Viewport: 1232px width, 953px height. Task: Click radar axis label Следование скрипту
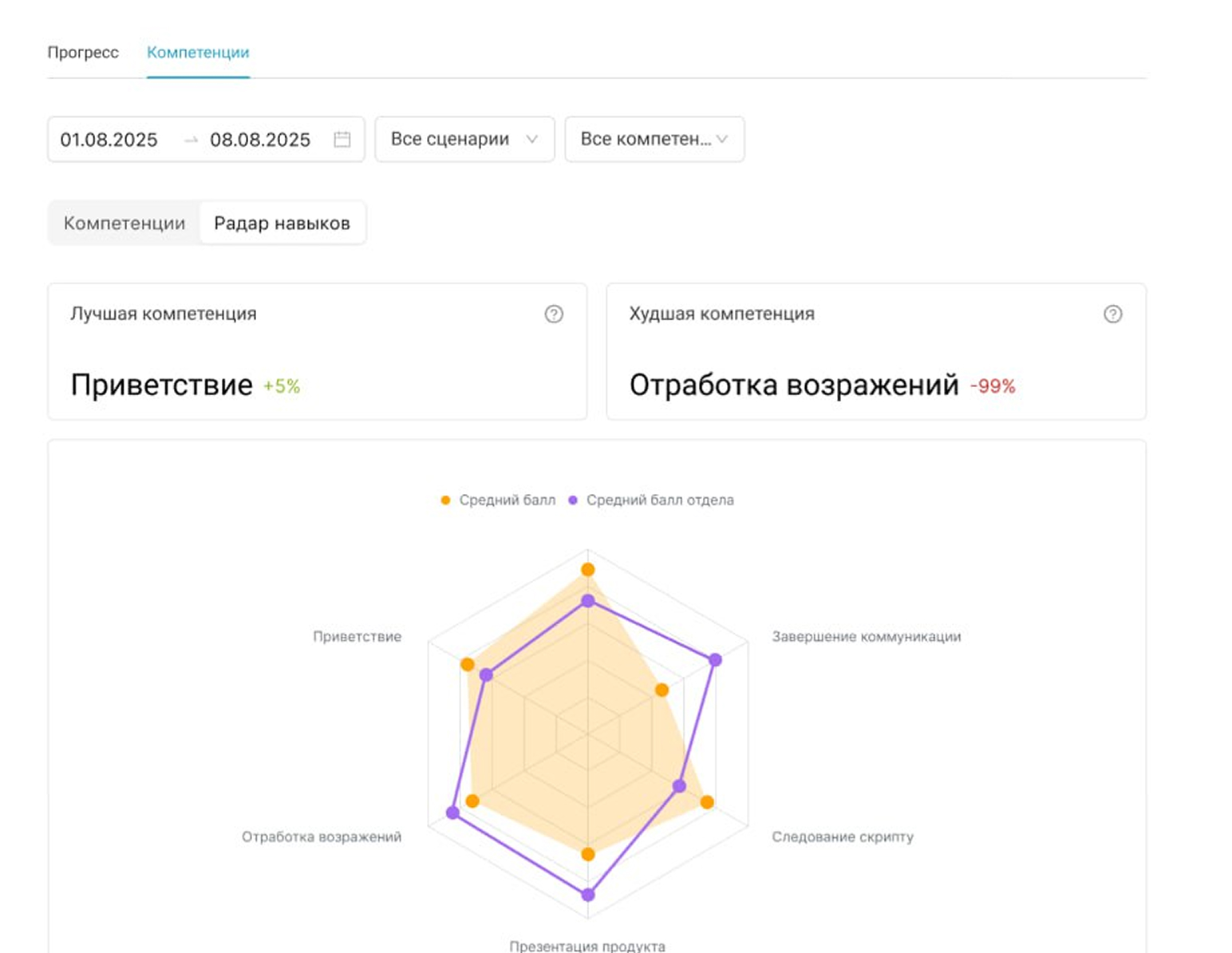[843, 837]
